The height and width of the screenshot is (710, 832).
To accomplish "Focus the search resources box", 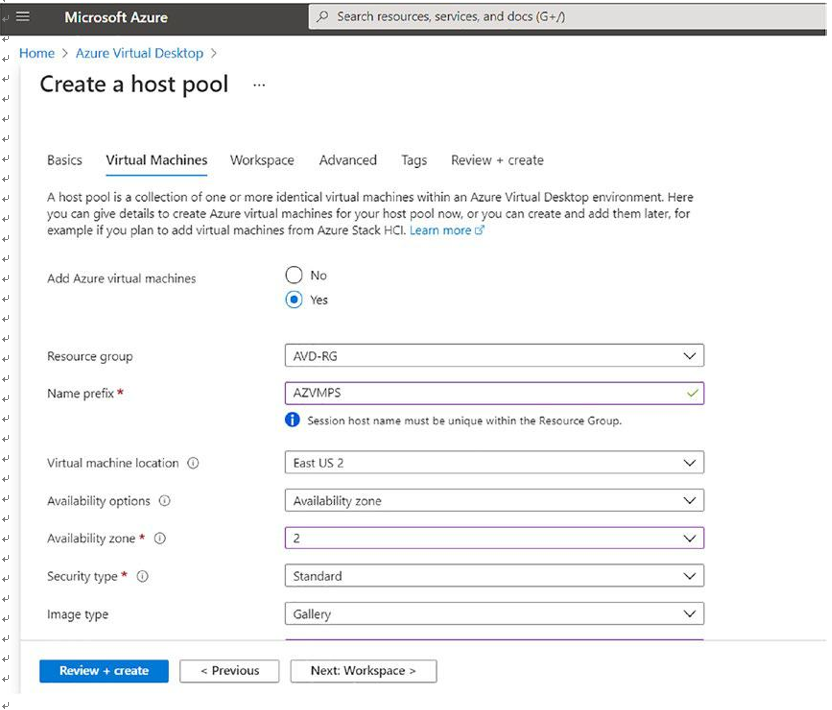I will pos(568,16).
